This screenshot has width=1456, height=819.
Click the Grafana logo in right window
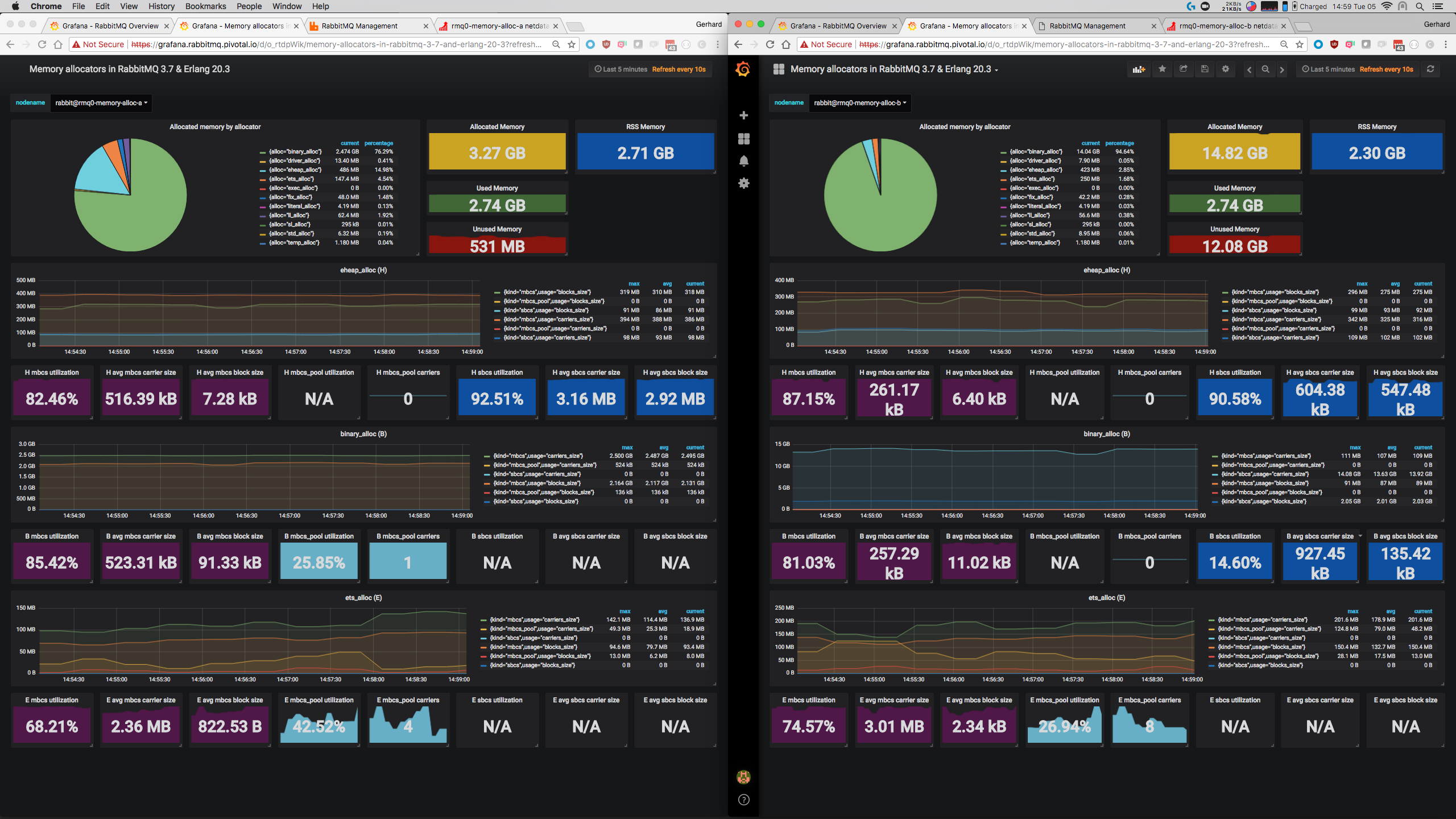click(743, 69)
